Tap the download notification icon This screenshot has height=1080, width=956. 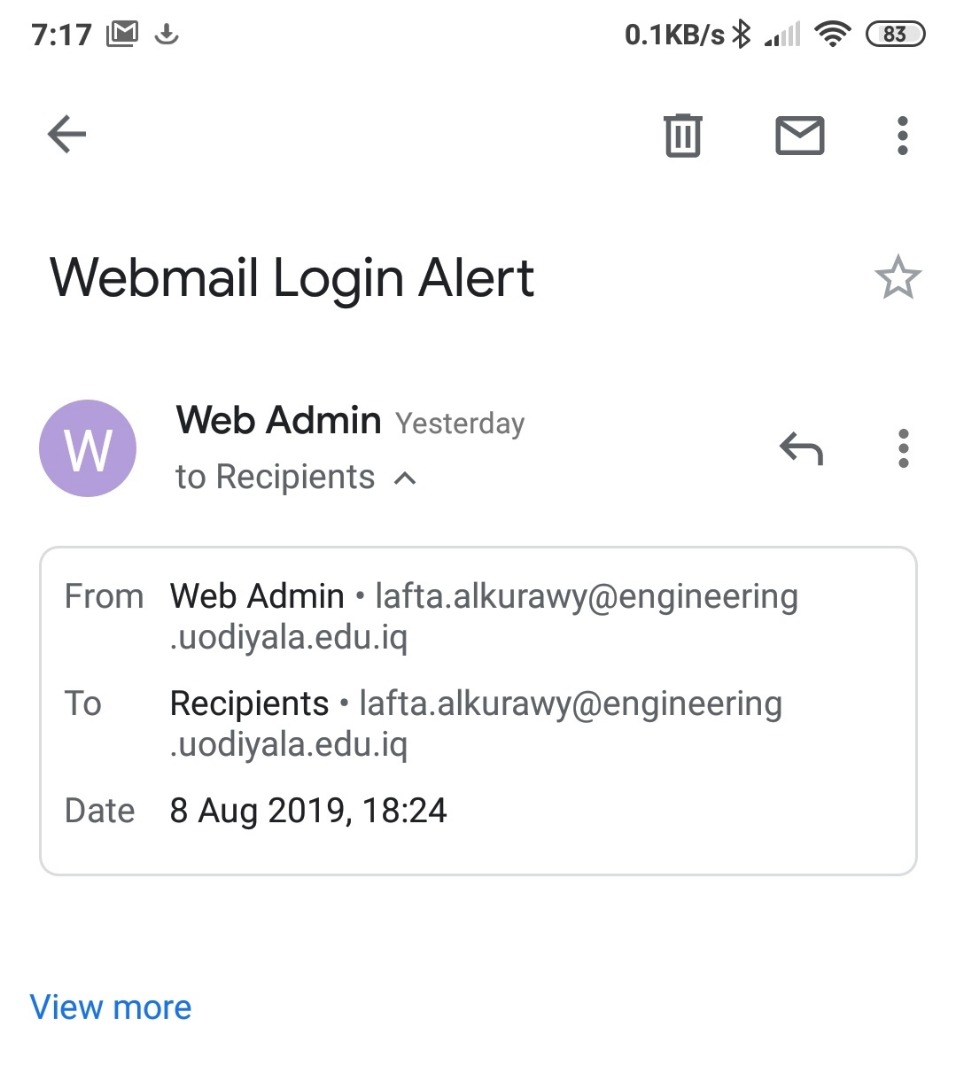click(x=166, y=33)
